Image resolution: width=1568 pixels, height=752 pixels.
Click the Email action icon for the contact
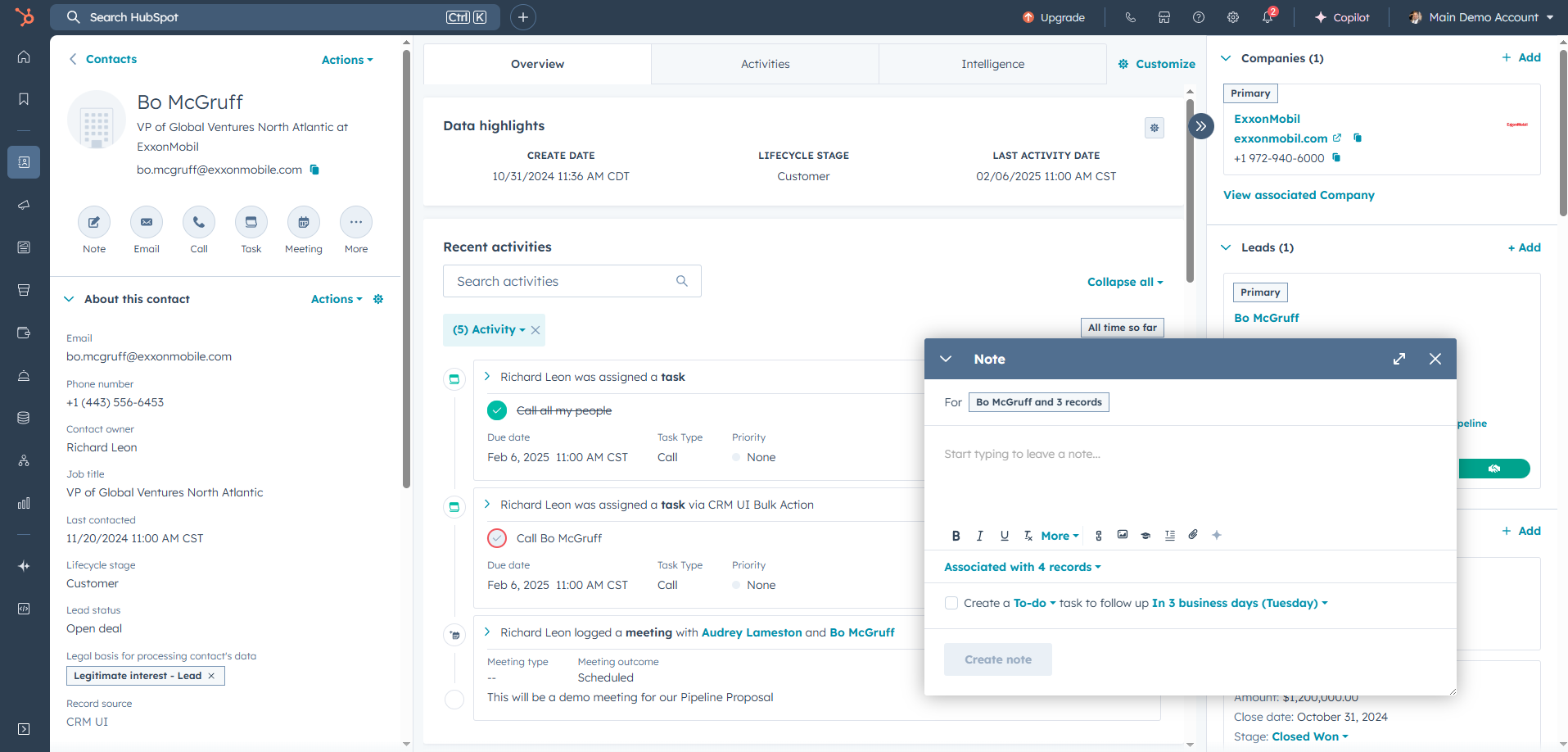(147, 222)
